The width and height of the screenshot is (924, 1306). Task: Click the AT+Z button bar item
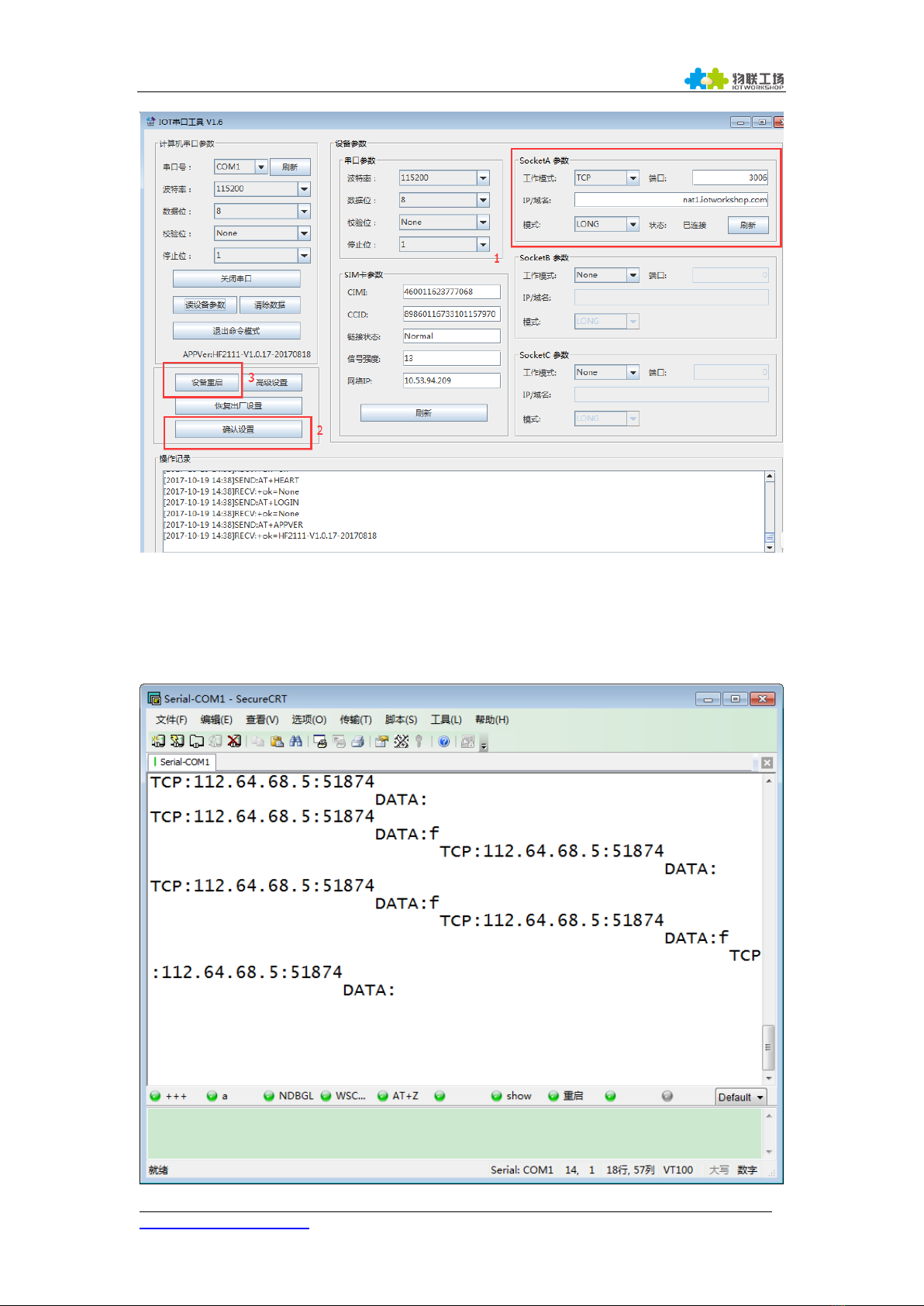(398, 1096)
